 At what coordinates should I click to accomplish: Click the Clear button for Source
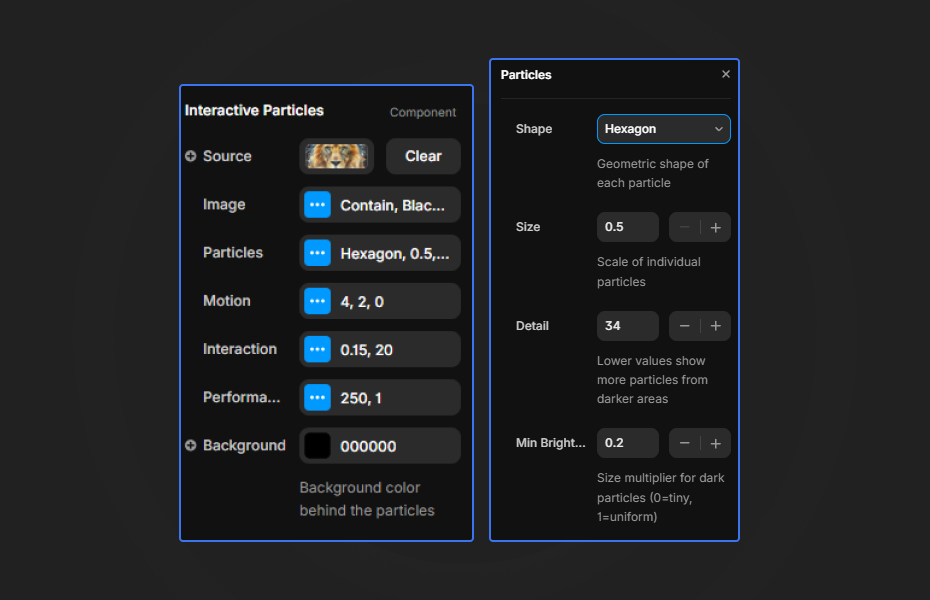tap(423, 156)
